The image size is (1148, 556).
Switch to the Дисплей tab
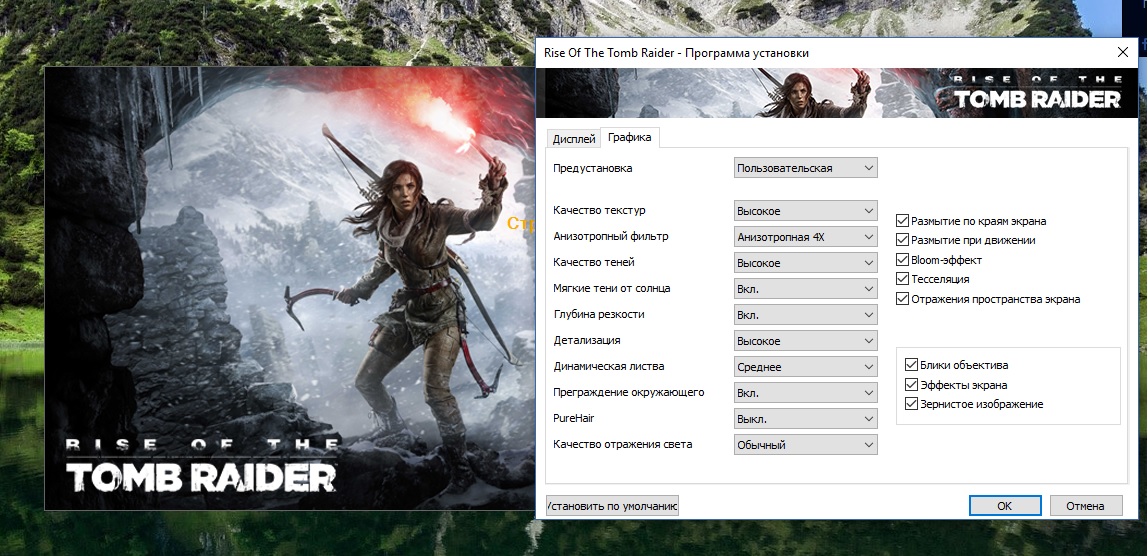click(x=573, y=139)
